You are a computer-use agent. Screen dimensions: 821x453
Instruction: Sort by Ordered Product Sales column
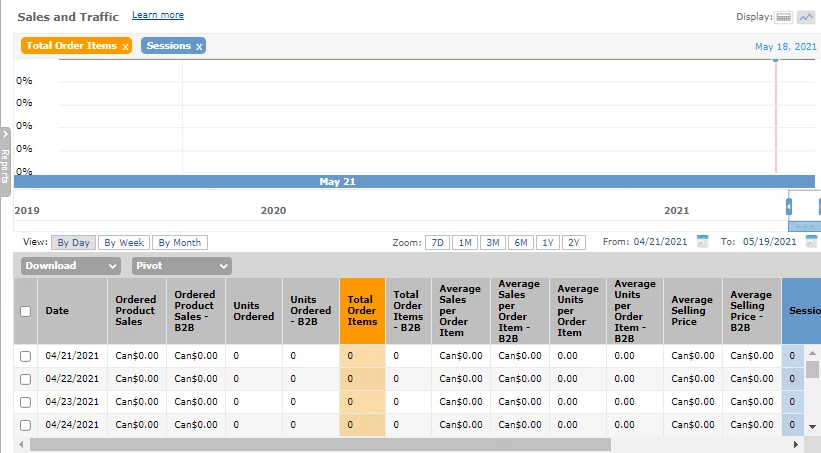137,311
